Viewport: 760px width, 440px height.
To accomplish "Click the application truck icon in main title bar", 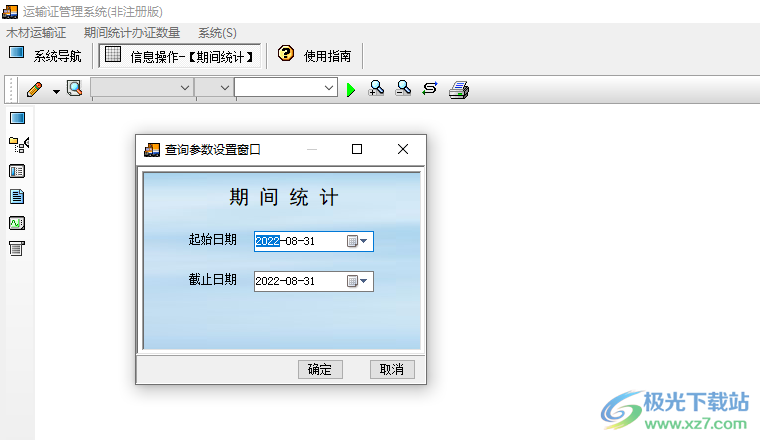I will tap(10, 11).
